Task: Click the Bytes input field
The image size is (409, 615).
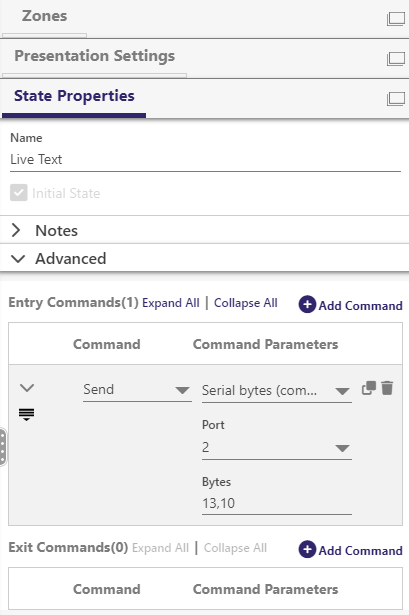Action: pyautogui.click(x=276, y=503)
